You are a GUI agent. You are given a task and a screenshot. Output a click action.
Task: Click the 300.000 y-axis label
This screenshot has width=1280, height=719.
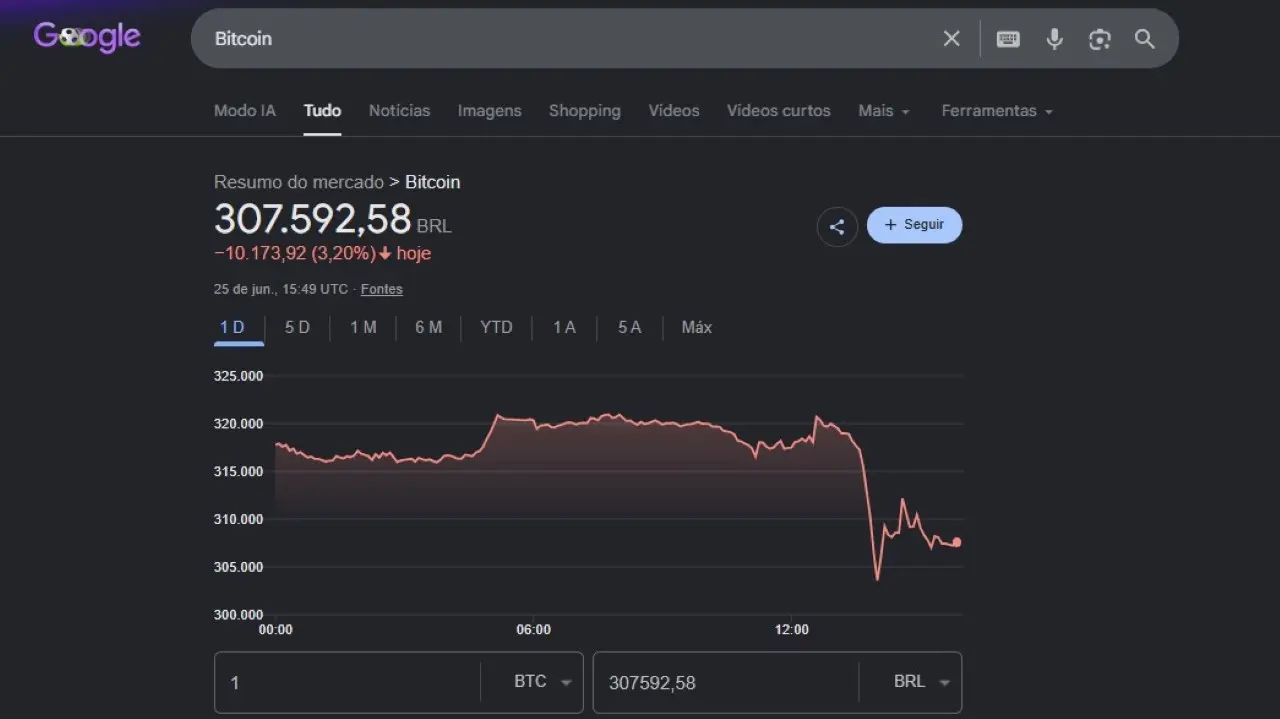point(238,615)
